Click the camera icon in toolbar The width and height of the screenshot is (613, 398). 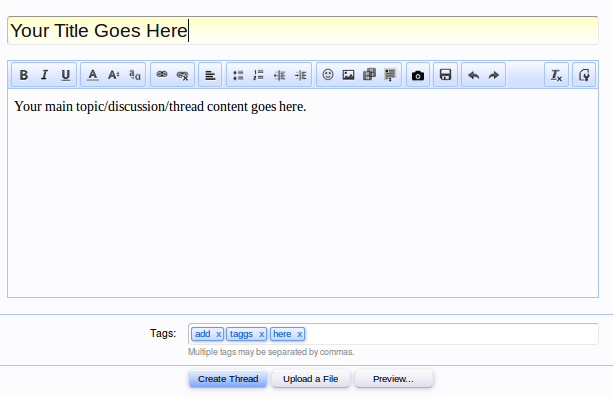pyautogui.click(x=418, y=75)
